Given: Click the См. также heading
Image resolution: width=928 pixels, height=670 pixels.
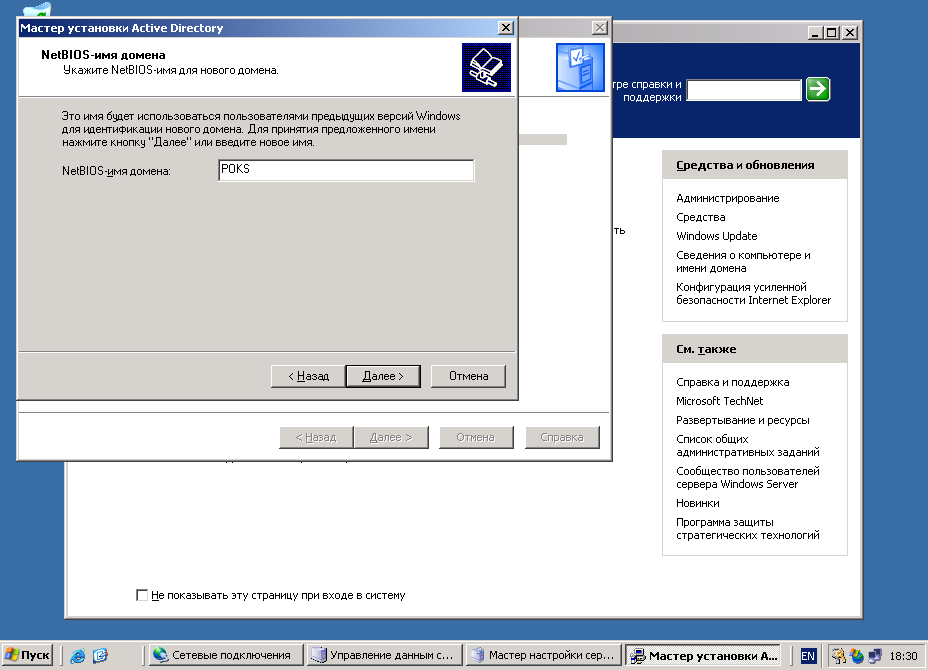Looking at the screenshot, I should (x=706, y=349).
